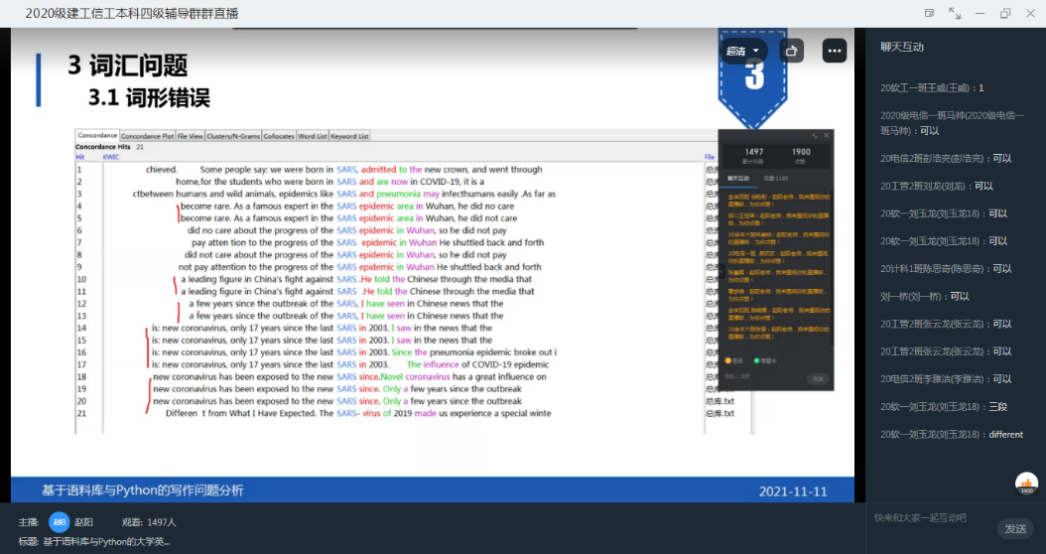Click the pop-out mini window icon
The image size is (1046, 554).
[x=929, y=13]
